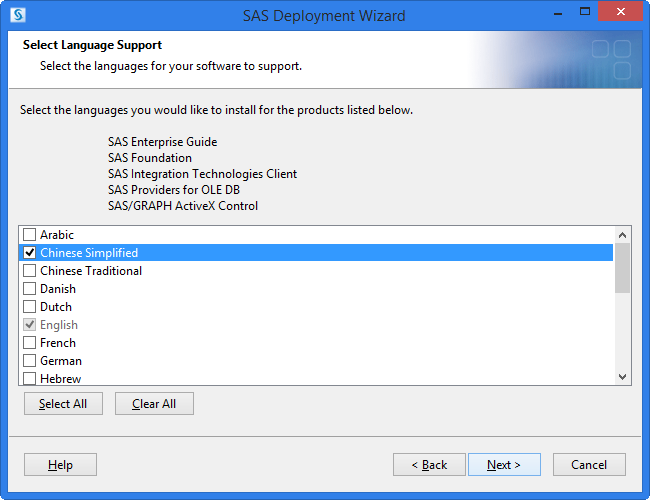Uncheck the Chinese Simplified checkbox
Image resolution: width=650 pixels, height=500 pixels.
[30, 253]
